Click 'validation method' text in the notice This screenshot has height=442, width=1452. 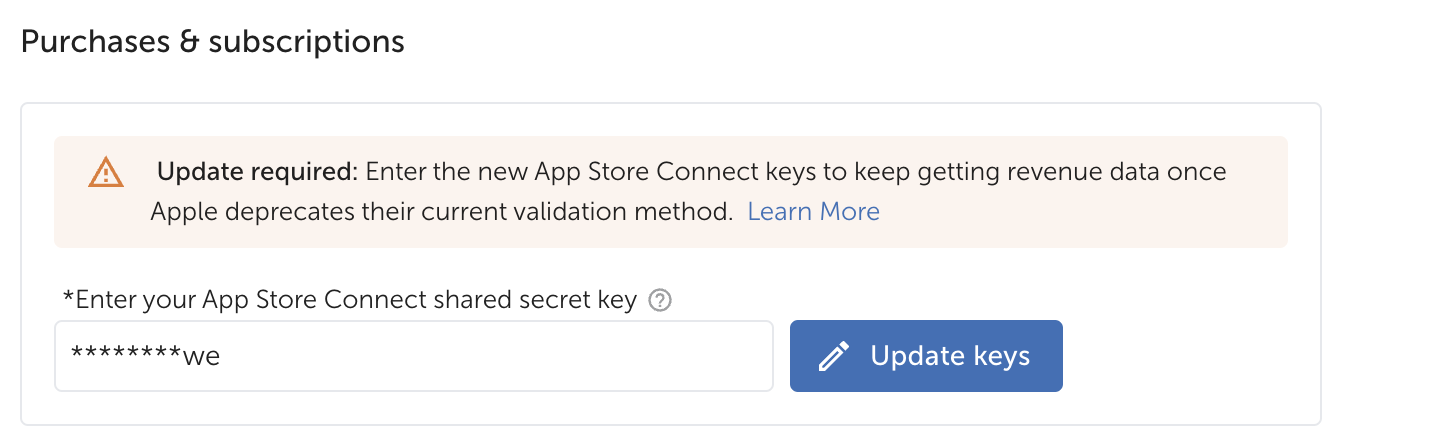point(630,211)
